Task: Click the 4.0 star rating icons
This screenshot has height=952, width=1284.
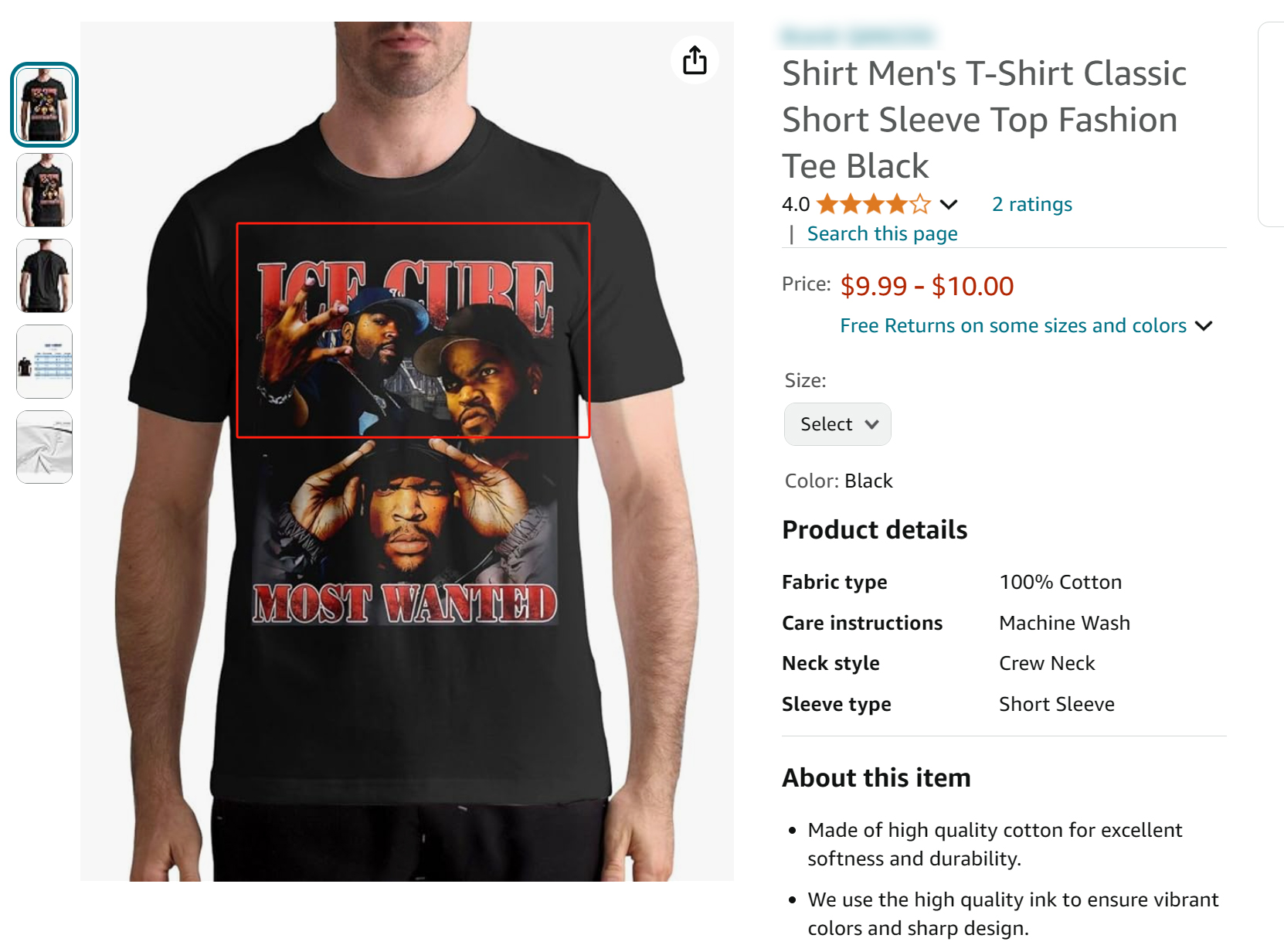Action: click(874, 204)
